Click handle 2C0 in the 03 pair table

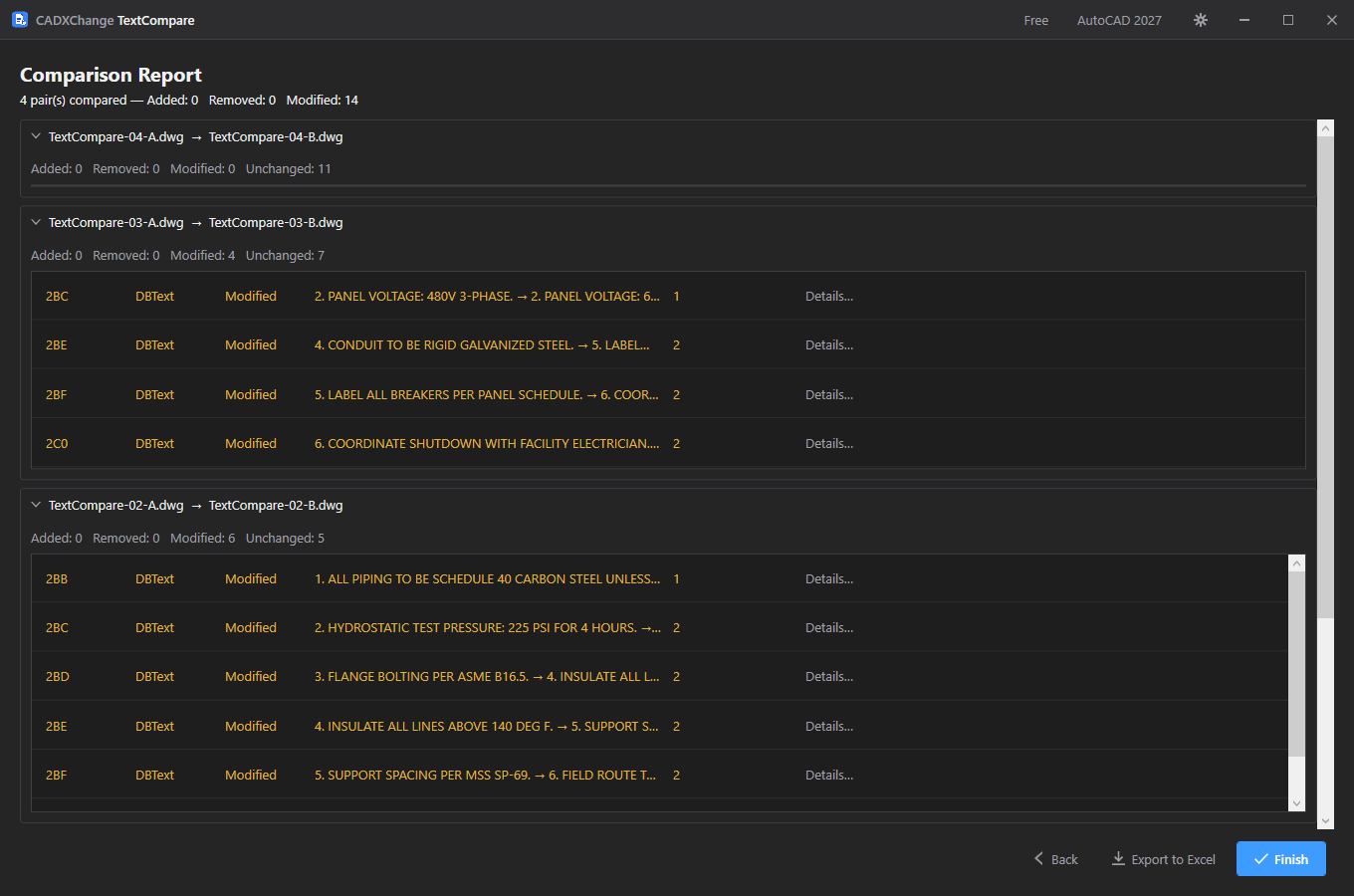(x=57, y=443)
